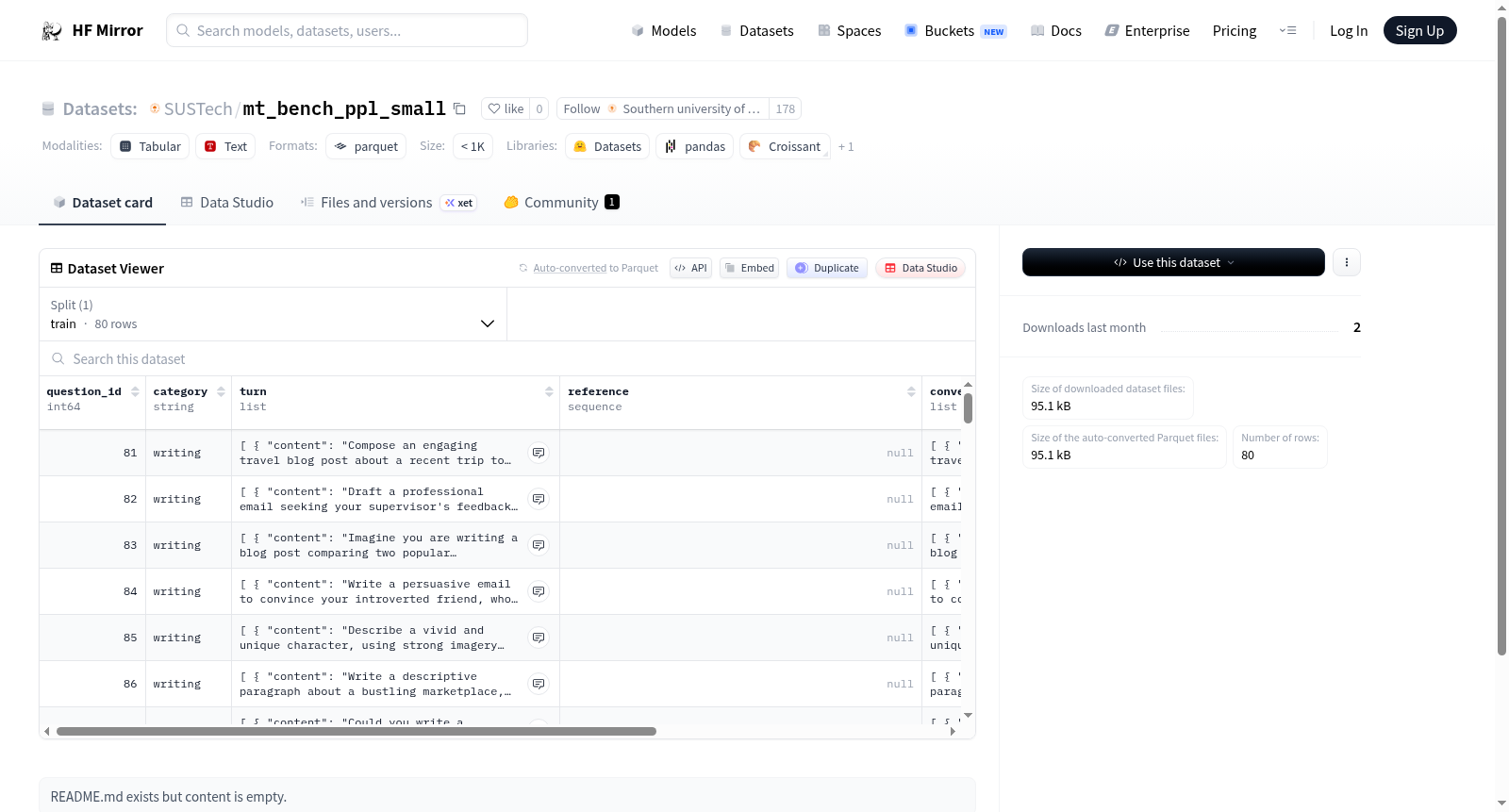Screen dimensions: 1509x812
Task: Follow Southern university organization
Action: tap(663, 108)
